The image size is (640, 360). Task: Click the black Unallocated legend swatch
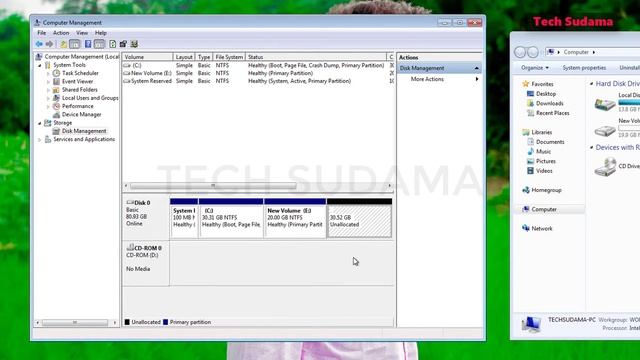coord(127,322)
